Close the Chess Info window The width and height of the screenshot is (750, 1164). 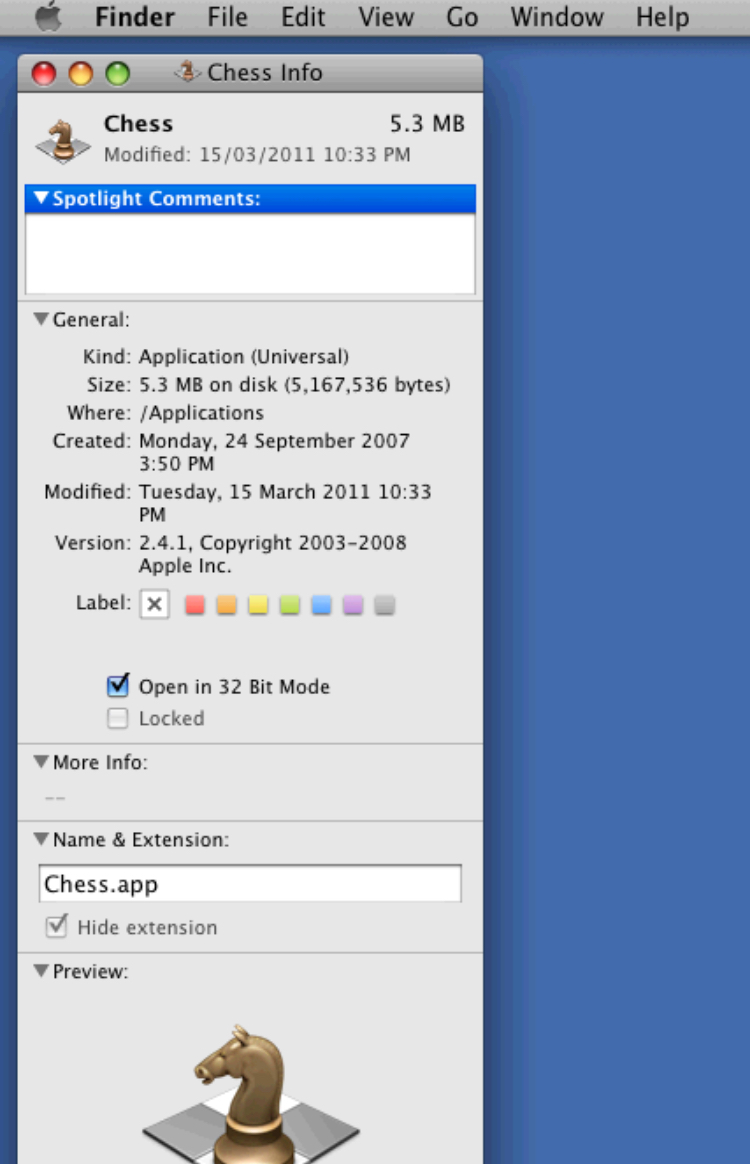tap(44, 73)
